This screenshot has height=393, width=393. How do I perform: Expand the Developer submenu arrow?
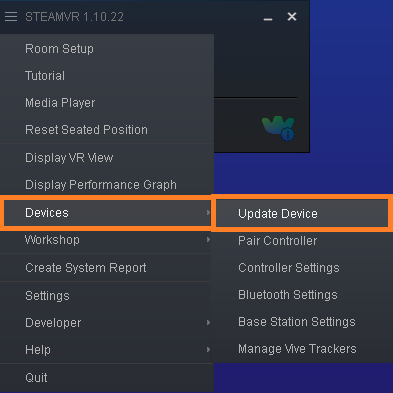208,323
